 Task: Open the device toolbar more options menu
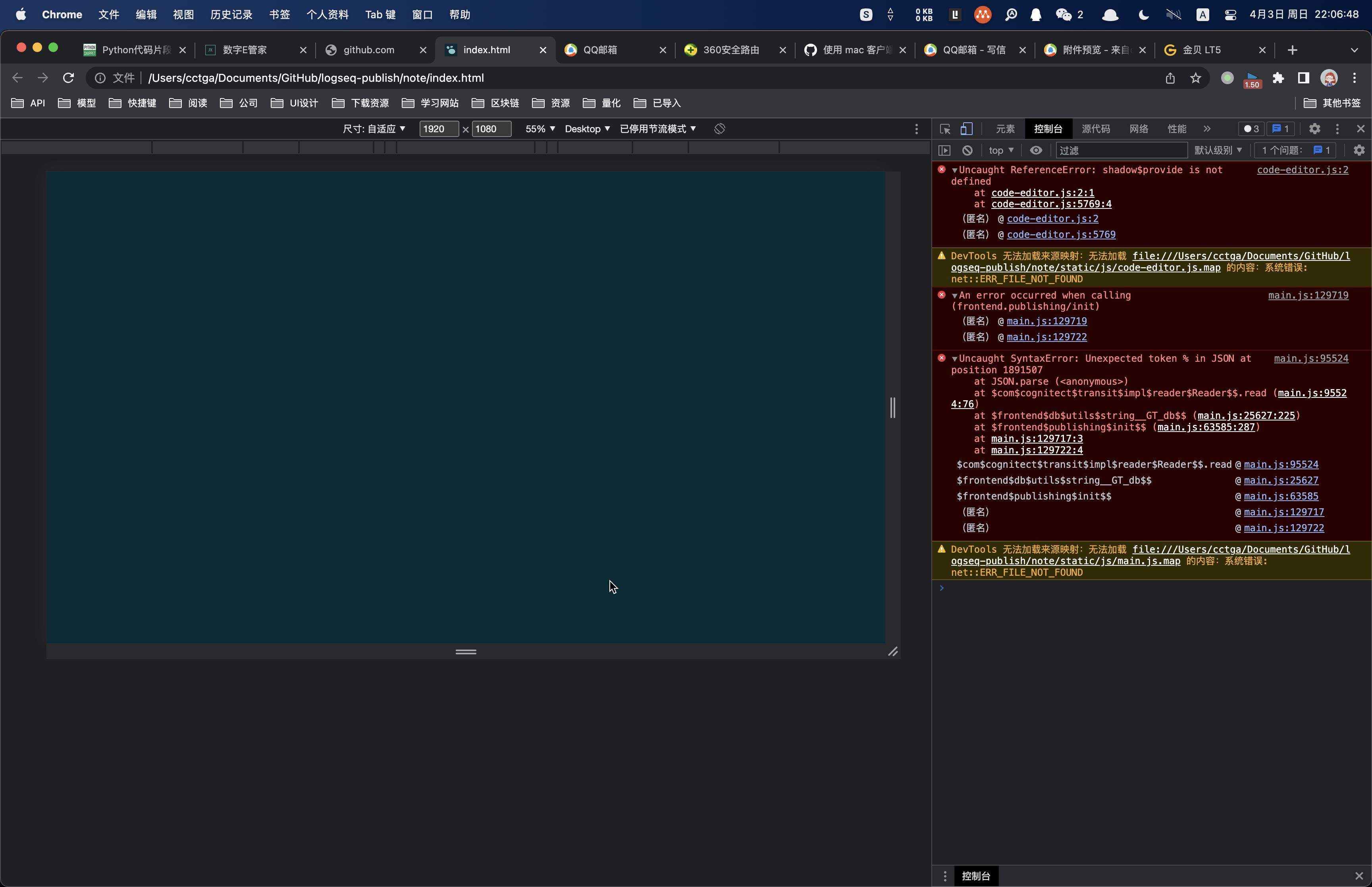pos(916,129)
